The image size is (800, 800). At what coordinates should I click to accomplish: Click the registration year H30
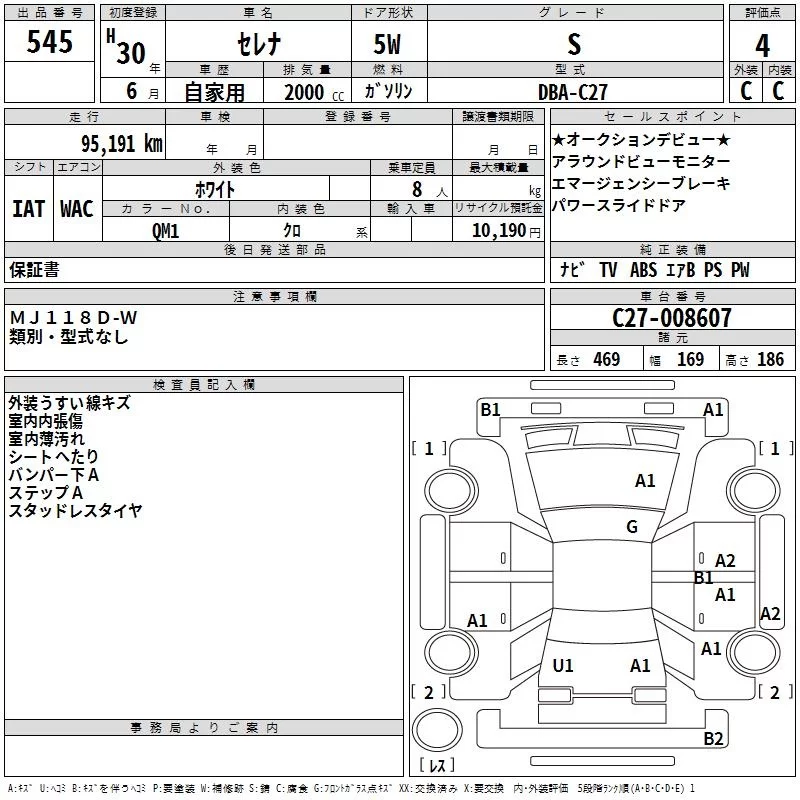pyautogui.click(x=126, y=47)
